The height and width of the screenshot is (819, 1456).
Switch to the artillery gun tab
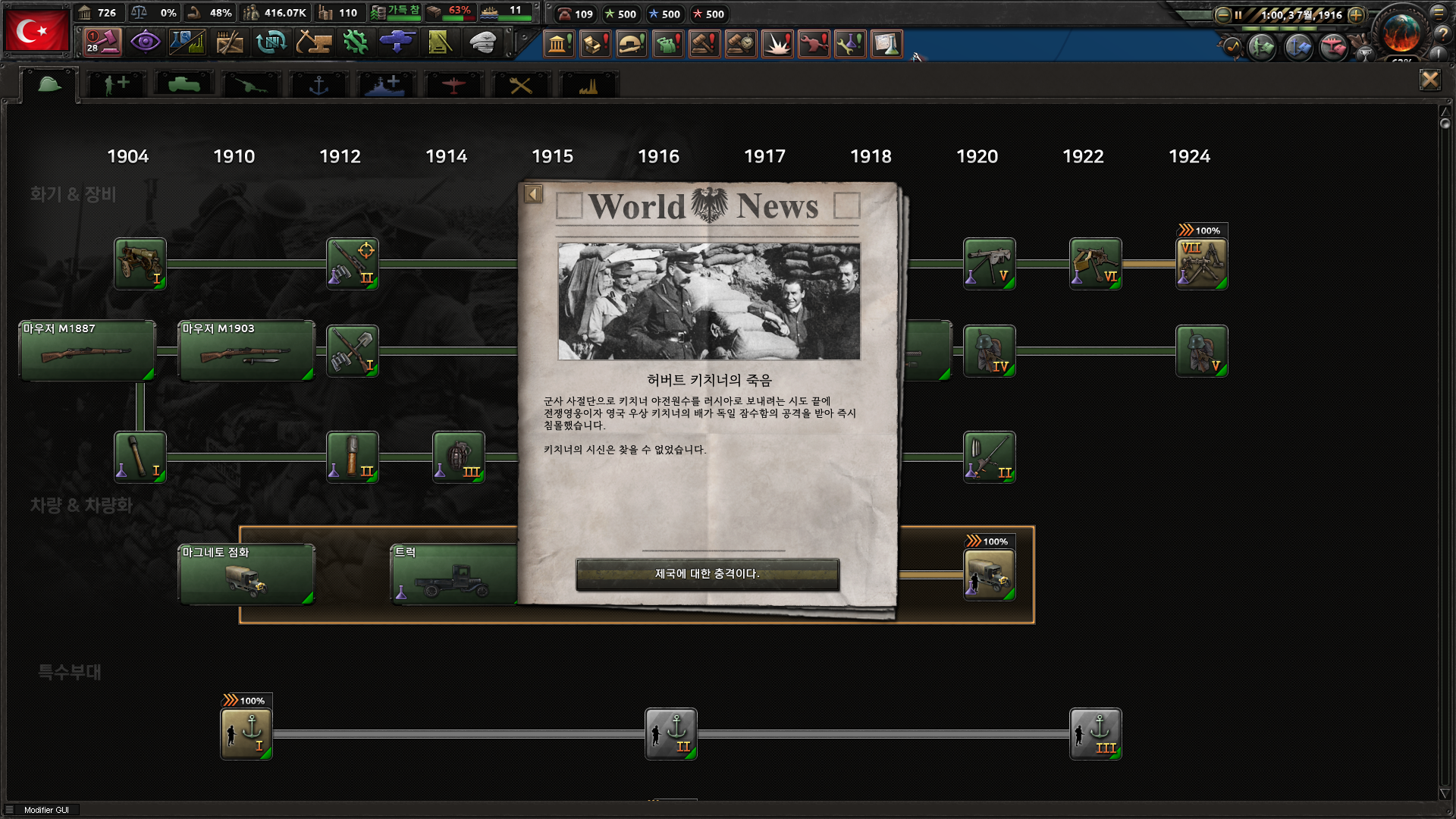pyautogui.click(x=251, y=84)
